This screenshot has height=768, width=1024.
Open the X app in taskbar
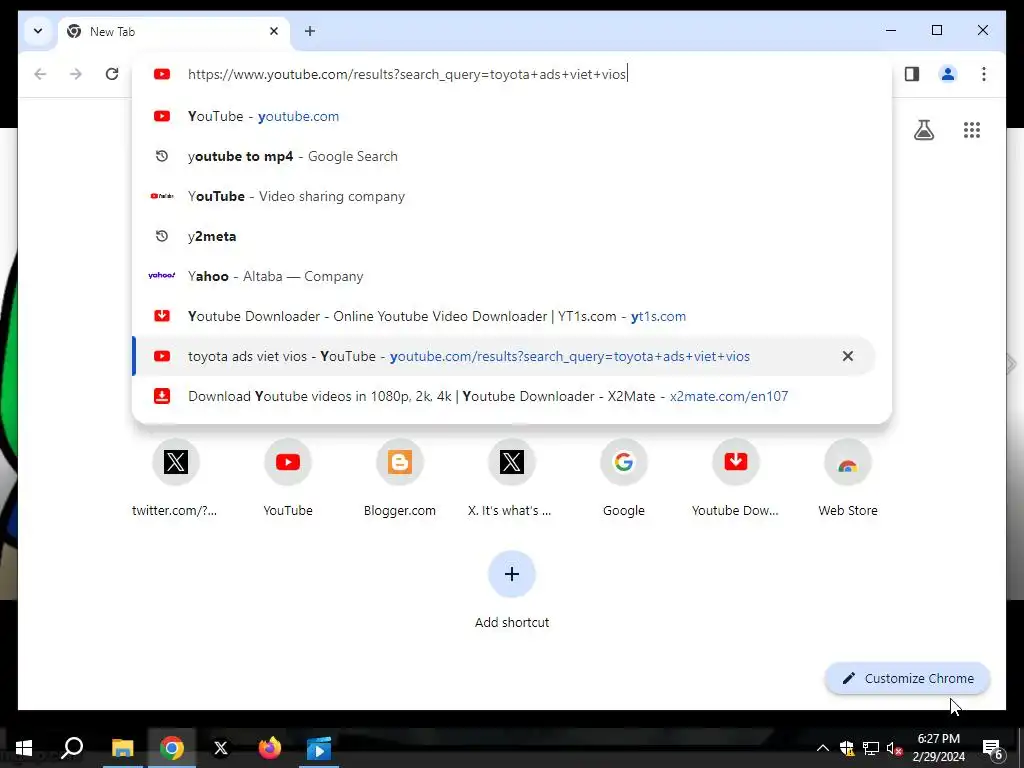coord(221,748)
